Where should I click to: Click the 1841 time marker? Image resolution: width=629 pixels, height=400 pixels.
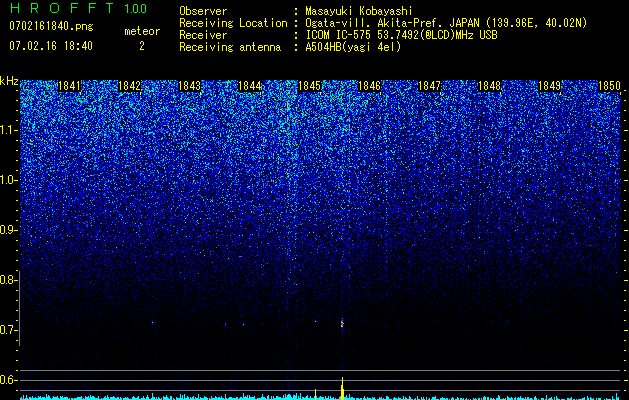69,86
